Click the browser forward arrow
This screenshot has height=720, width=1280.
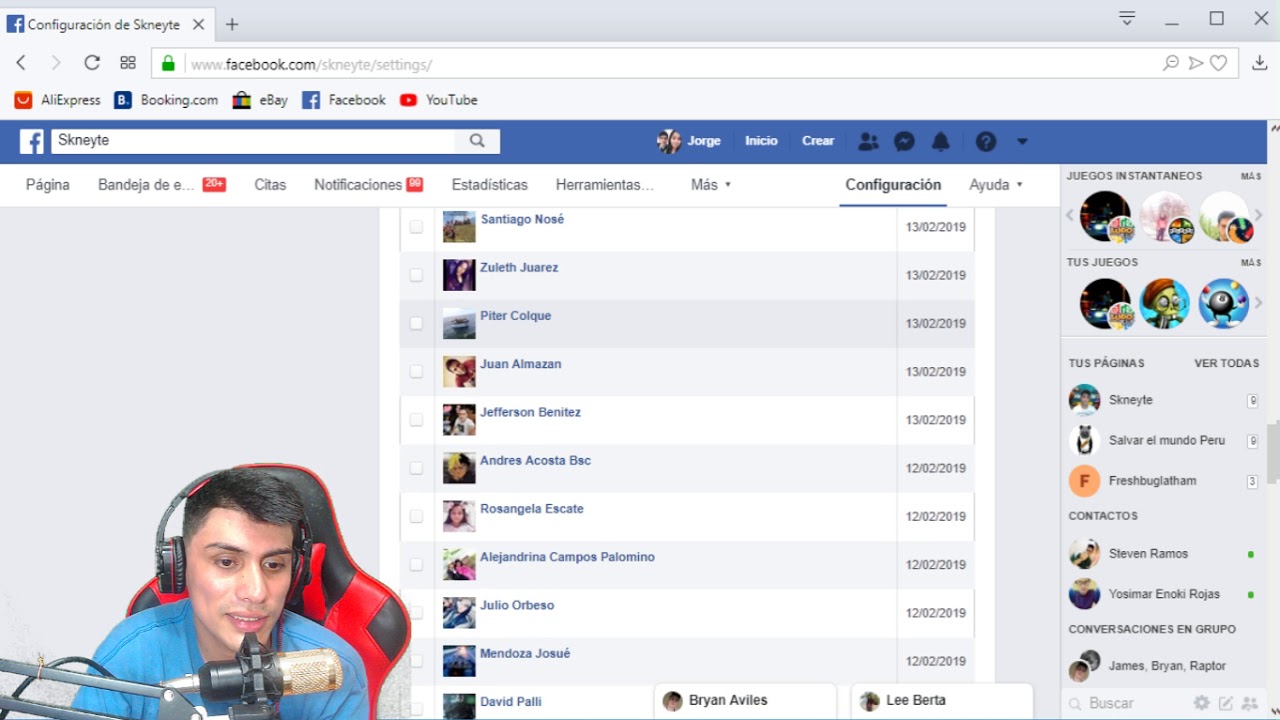(56, 63)
